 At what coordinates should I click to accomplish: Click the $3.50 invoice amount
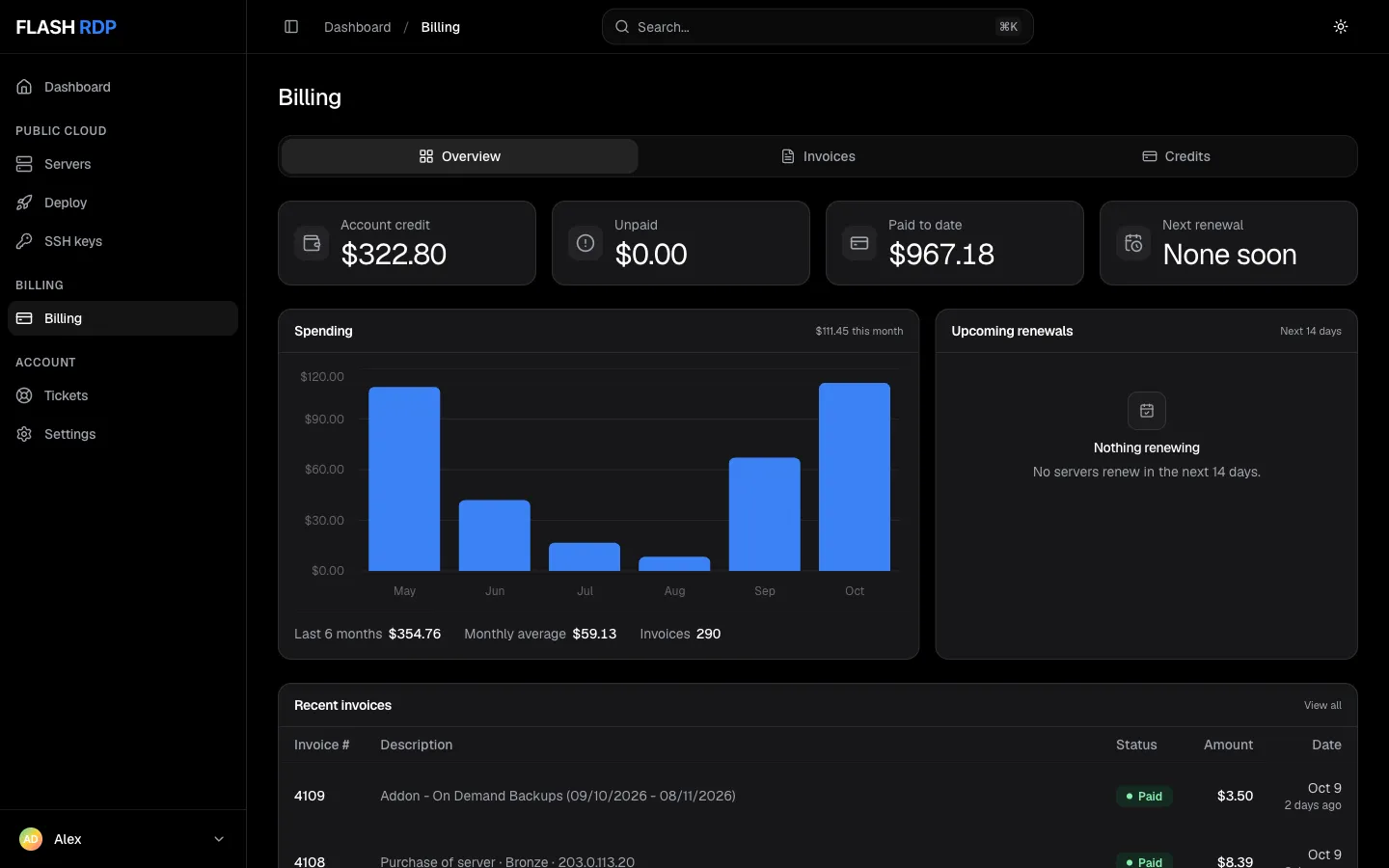(x=1235, y=796)
